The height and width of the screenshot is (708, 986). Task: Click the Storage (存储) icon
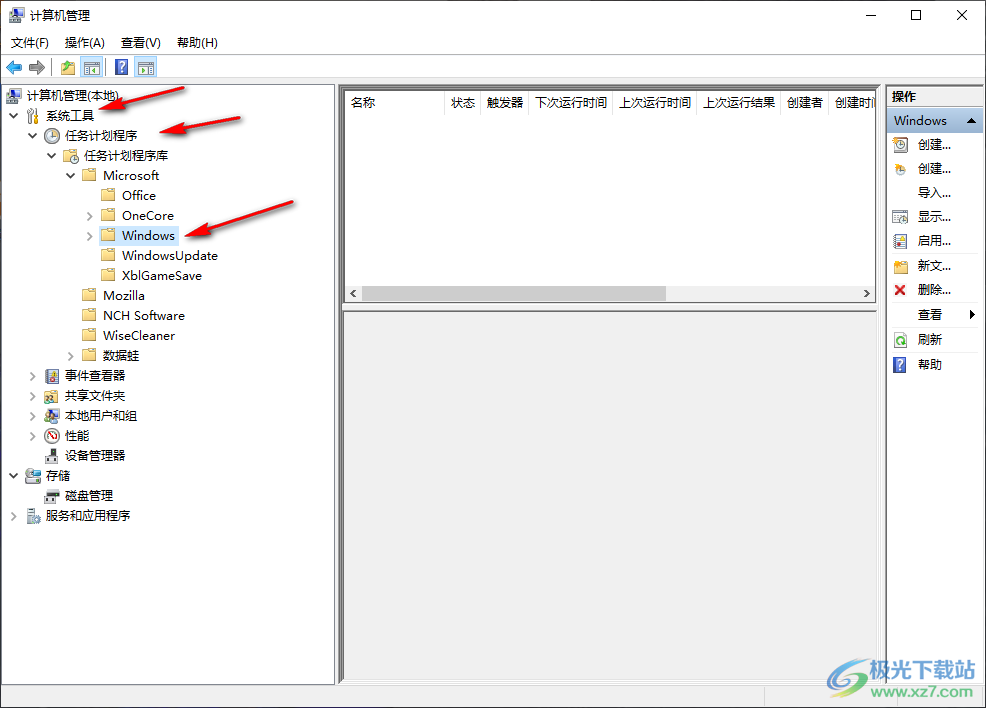[33, 476]
